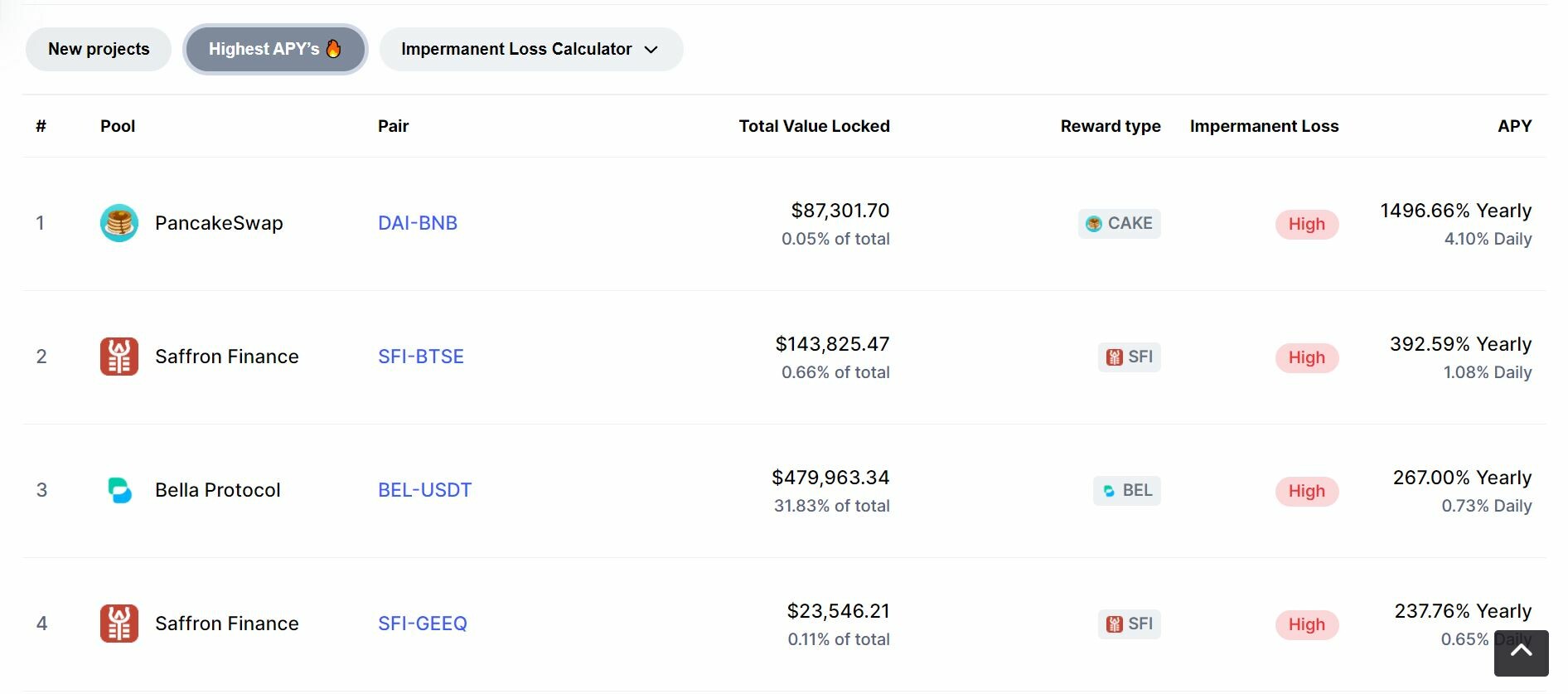Click Saffron Finance logo in row 2

click(119, 357)
